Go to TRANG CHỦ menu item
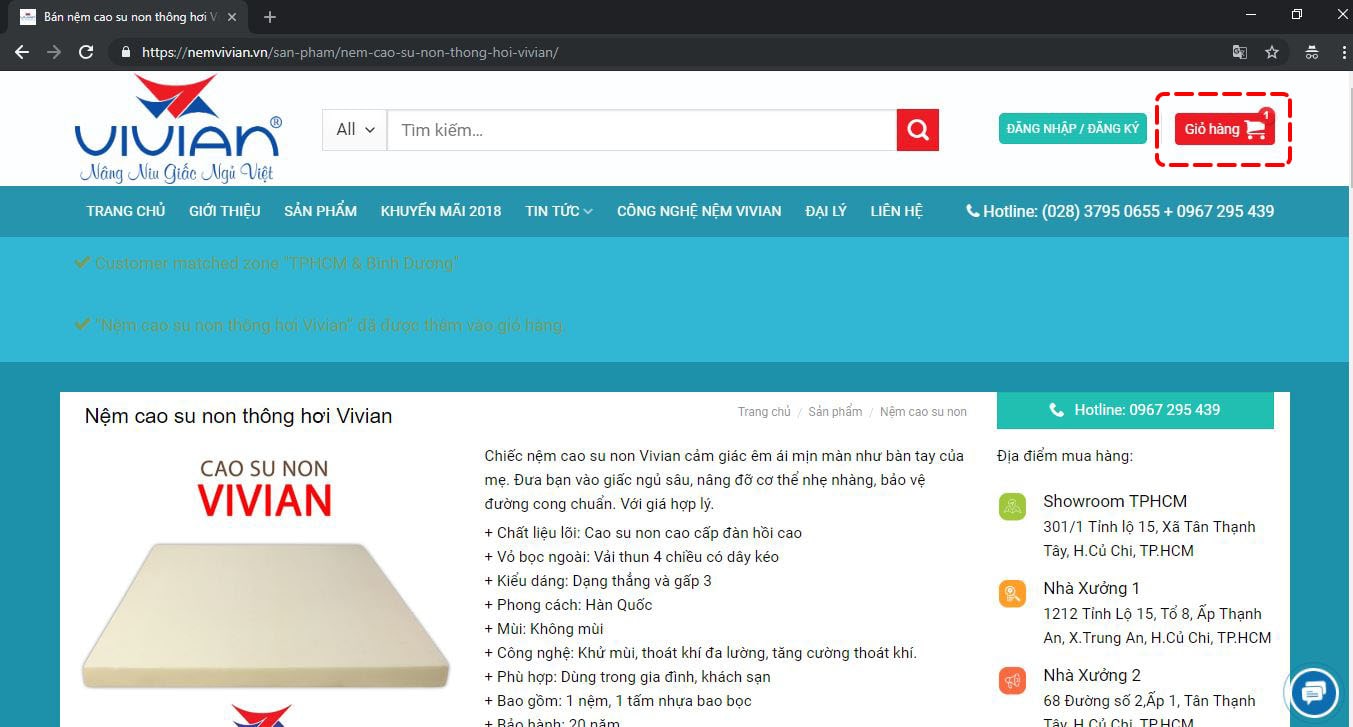This screenshot has height=727, width=1353. 126,211
